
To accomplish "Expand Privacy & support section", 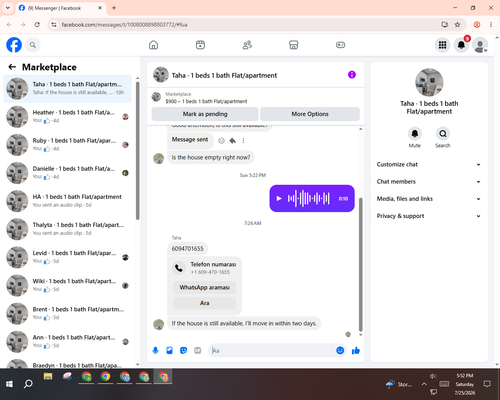I will click(x=429, y=216).
